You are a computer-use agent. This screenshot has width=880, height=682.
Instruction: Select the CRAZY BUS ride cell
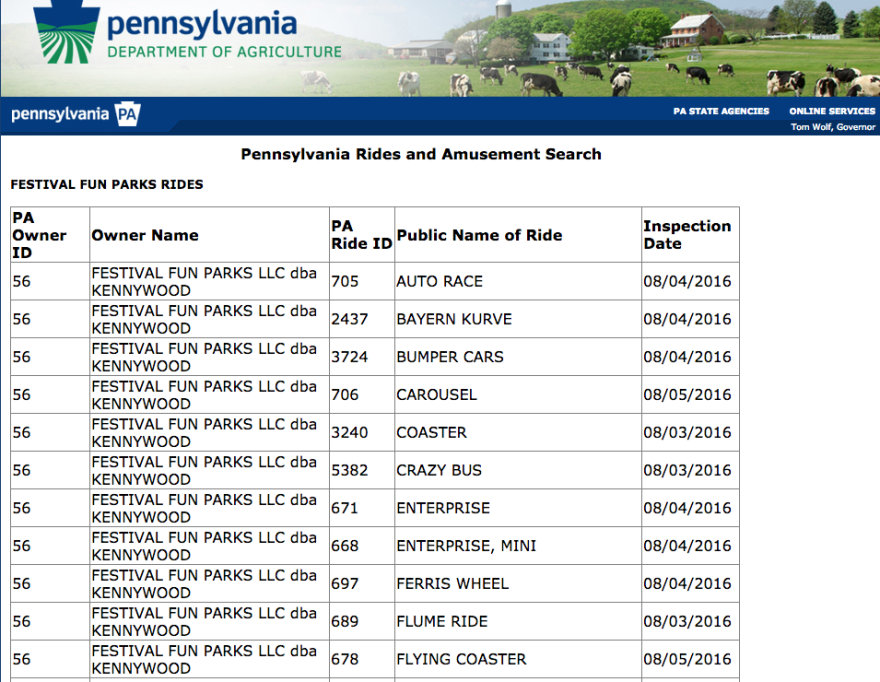click(x=517, y=470)
